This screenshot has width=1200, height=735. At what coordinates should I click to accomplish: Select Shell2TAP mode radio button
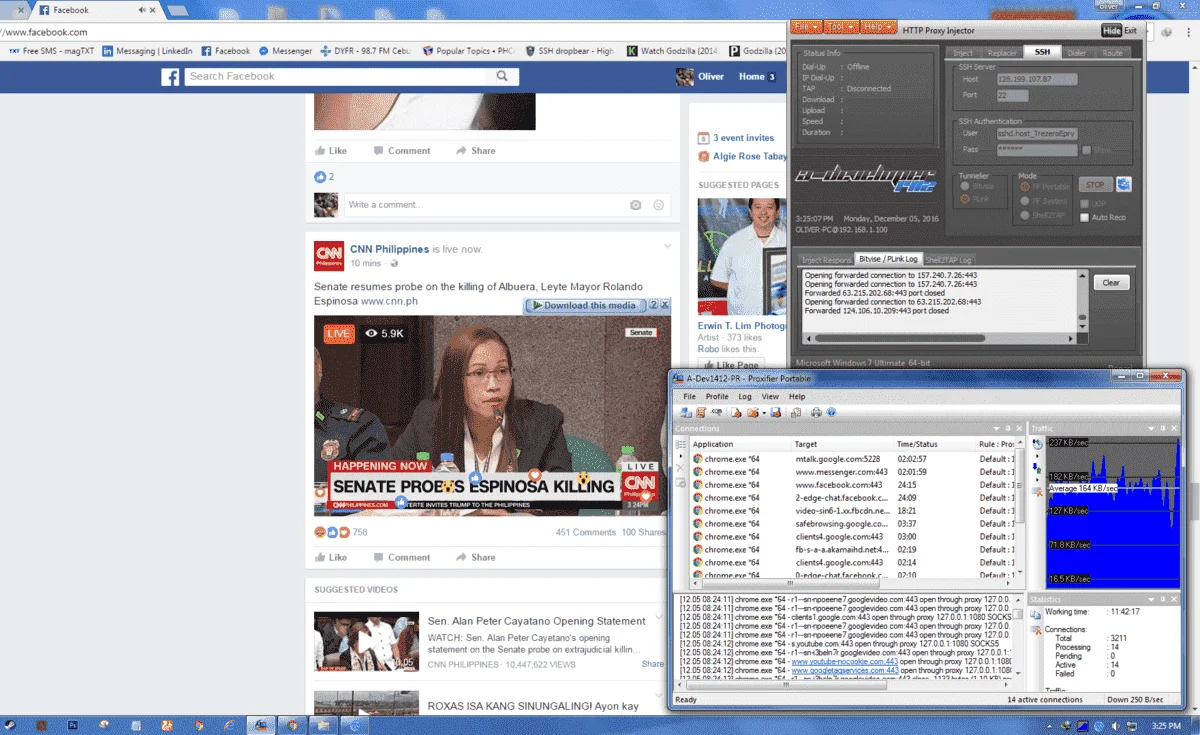click(1024, 215)
